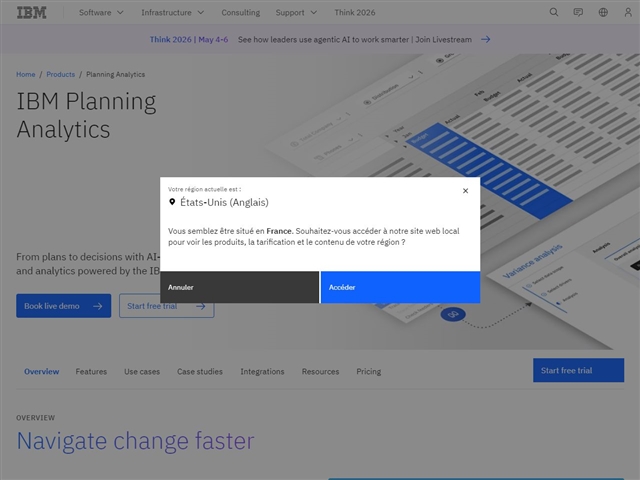This screenshot has height=480, width=640.
Task: Click the Navigate change faster heading
Action: click(x=135, y=440)
